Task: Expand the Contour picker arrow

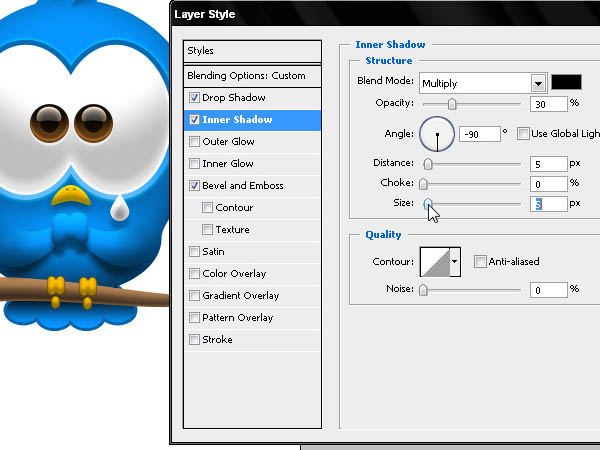Action: click(455, 262)
